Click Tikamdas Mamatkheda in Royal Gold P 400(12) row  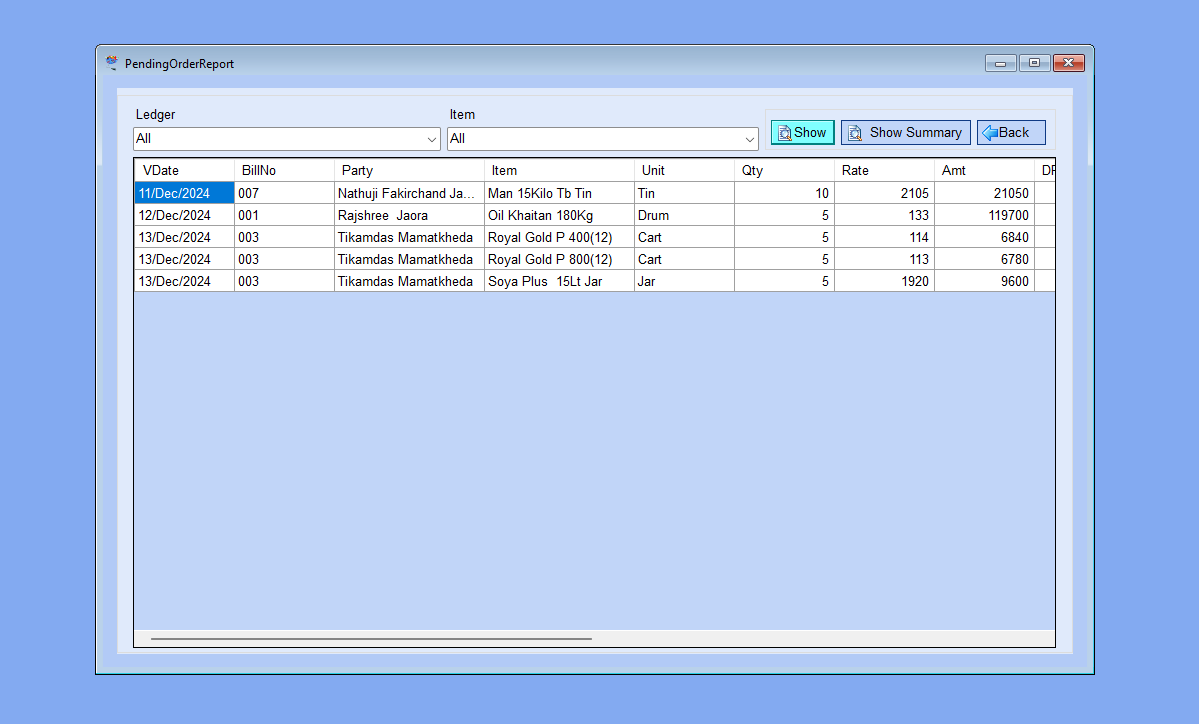pos(409,238)
